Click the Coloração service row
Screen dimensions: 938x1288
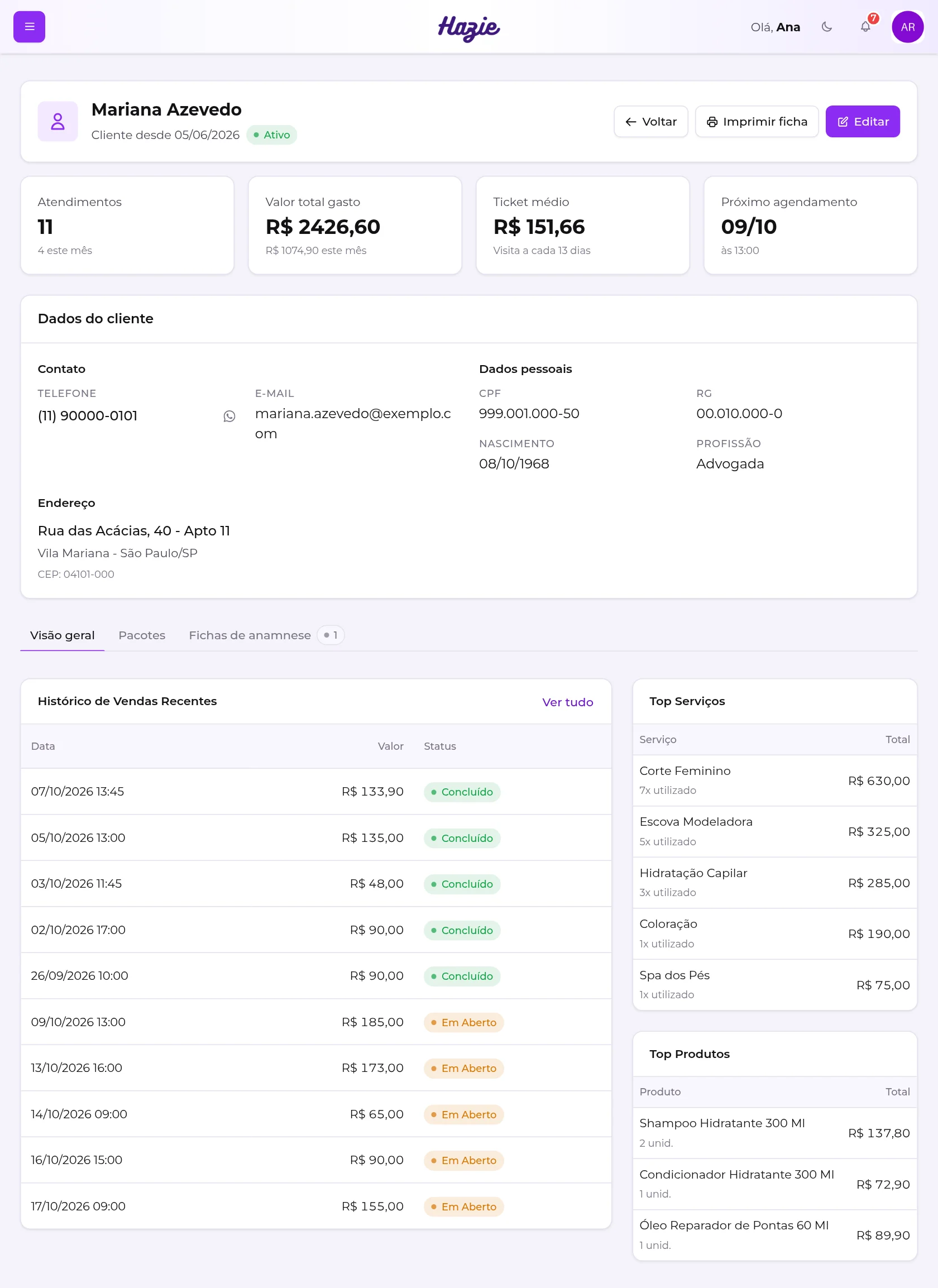coord(774,934)
